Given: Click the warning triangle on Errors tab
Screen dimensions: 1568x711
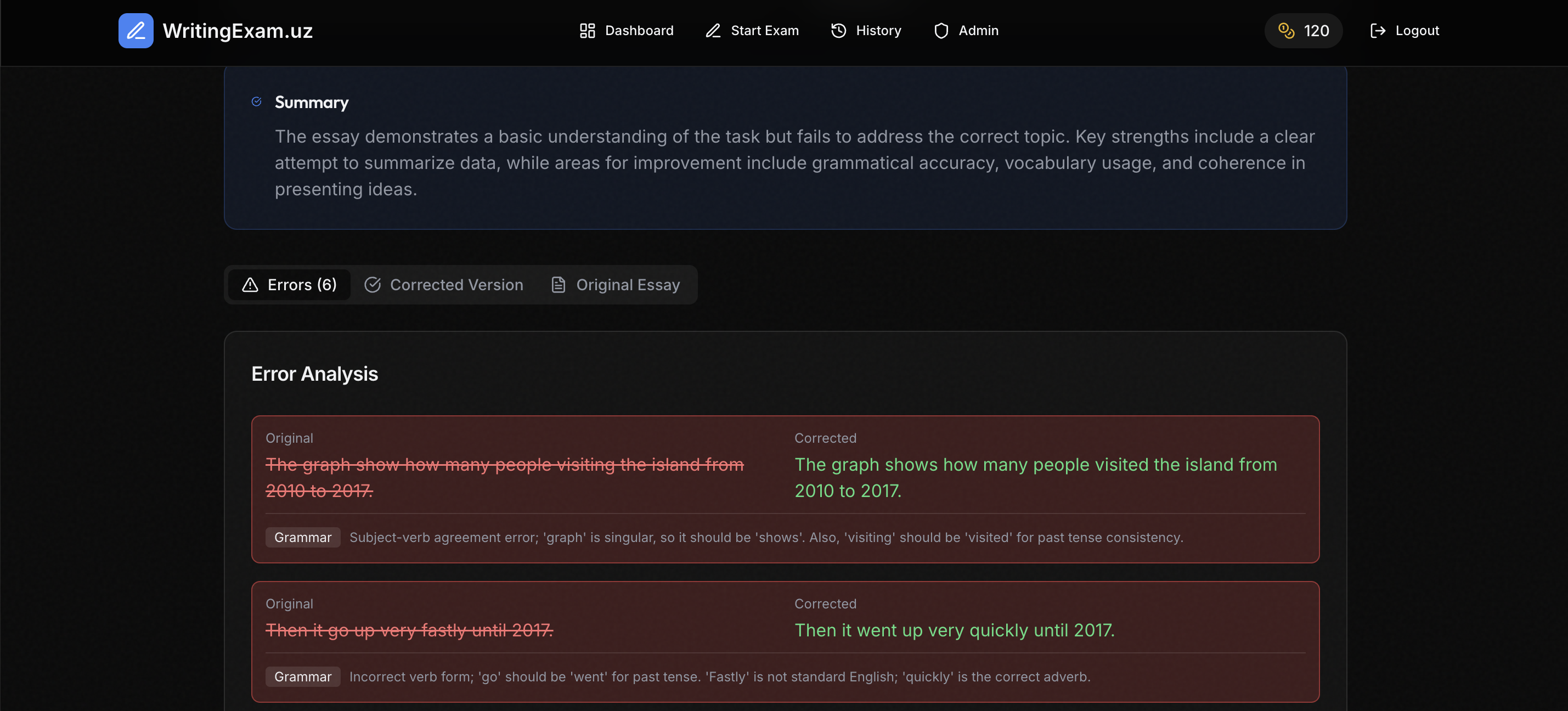Looking at the screenshot, I should (x=250, y=284).
